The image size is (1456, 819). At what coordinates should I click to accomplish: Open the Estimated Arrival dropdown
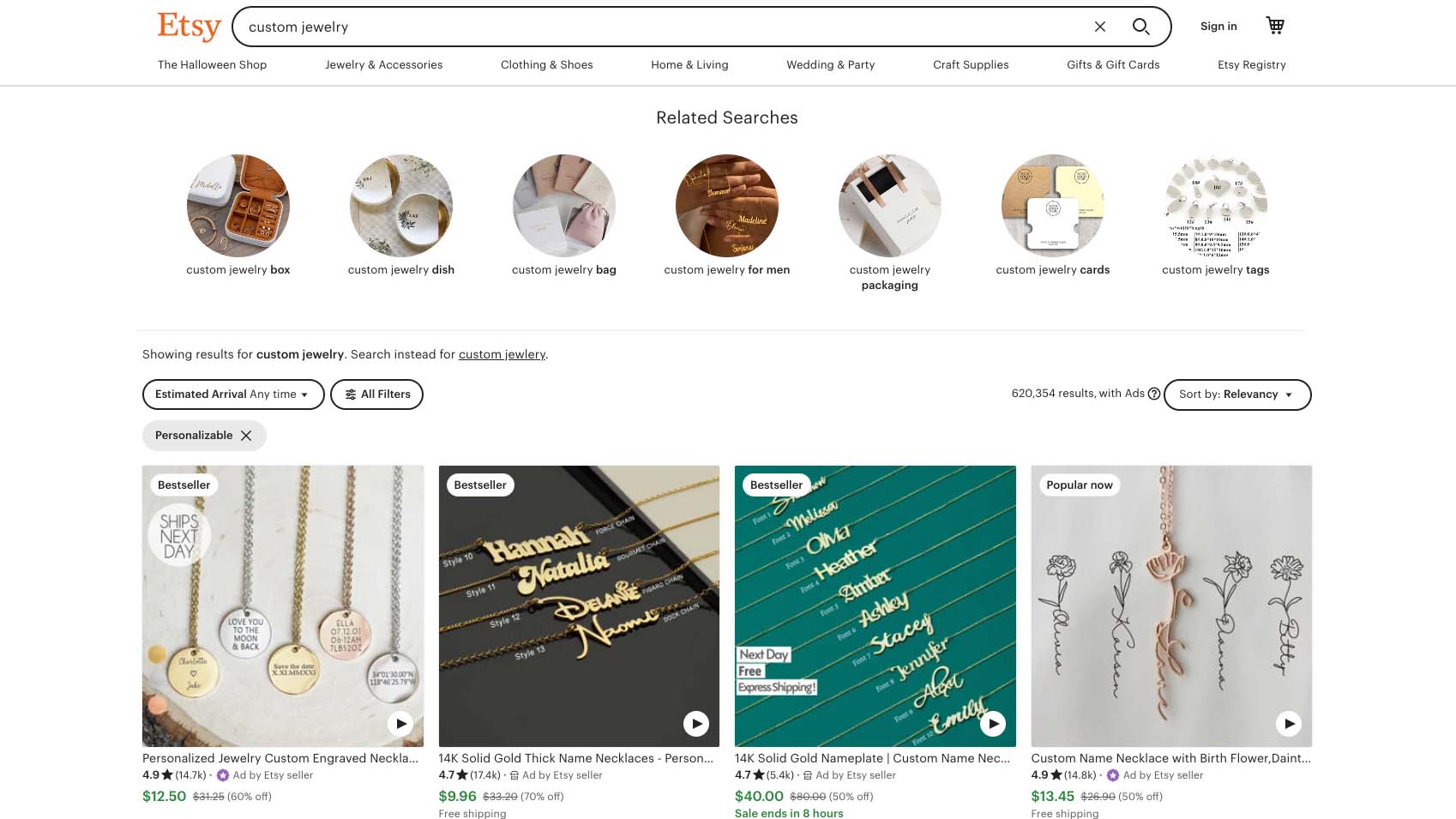(x=232, y=394)
